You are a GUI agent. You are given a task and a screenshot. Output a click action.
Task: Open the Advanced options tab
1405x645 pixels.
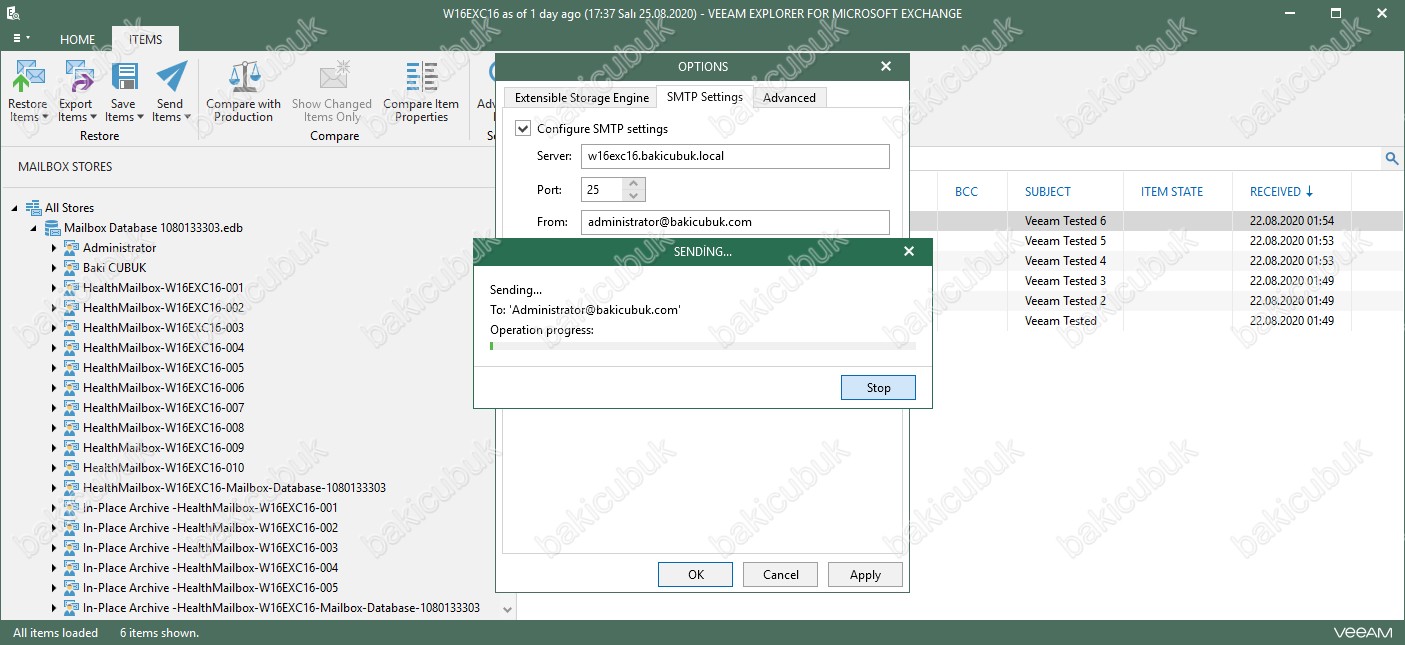(x=789, y=97)
